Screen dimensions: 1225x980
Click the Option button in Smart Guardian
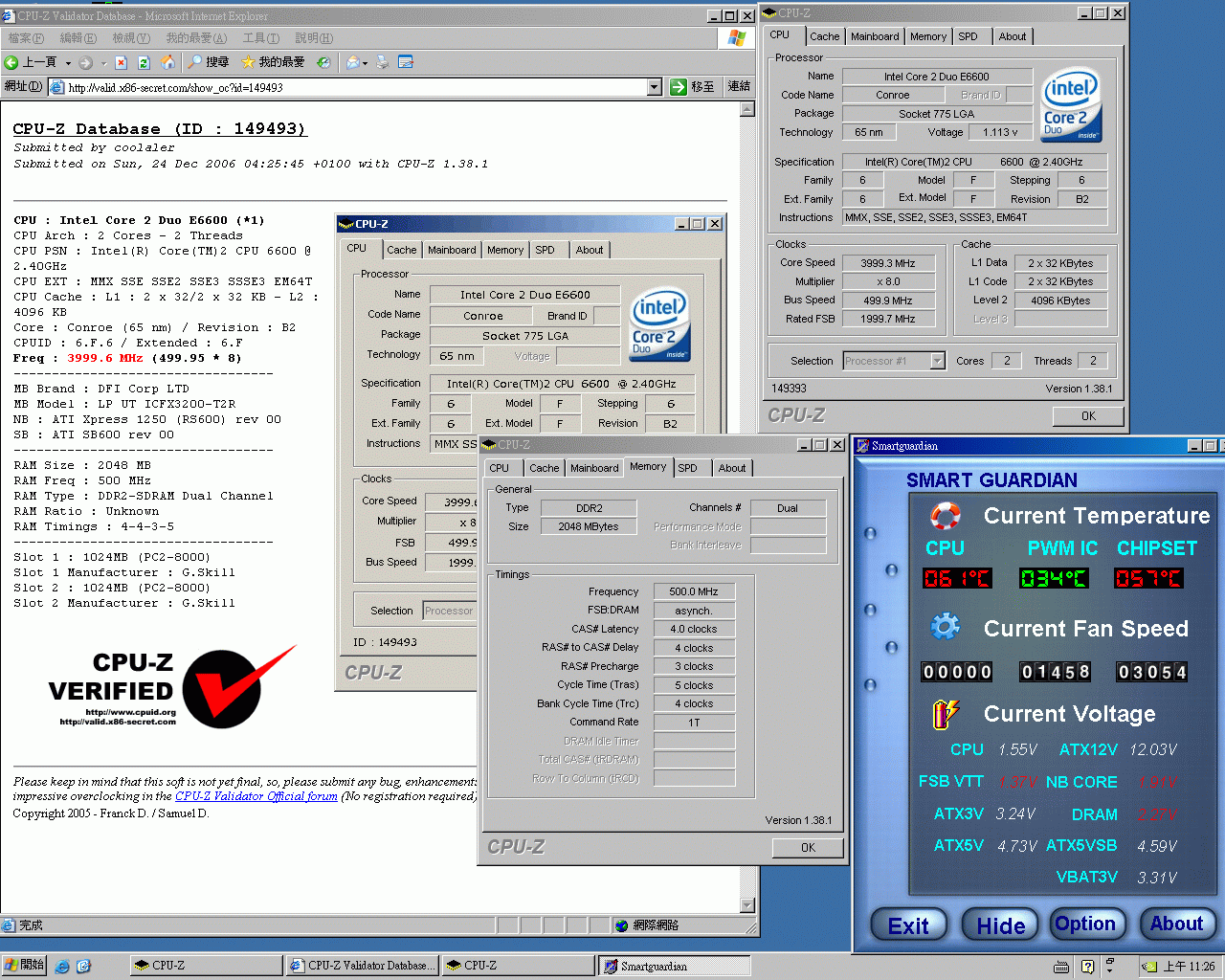(1085, 924)
